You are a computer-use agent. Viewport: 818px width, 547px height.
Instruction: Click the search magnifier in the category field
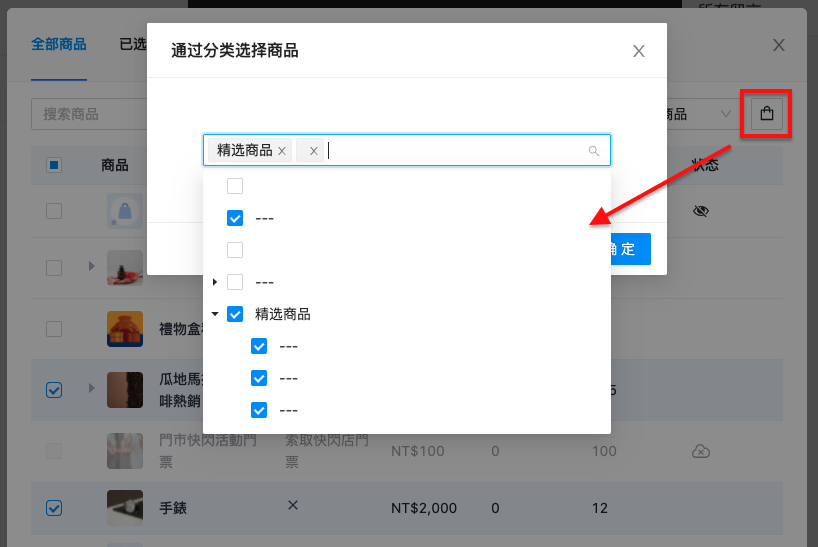tap(593, 151)
